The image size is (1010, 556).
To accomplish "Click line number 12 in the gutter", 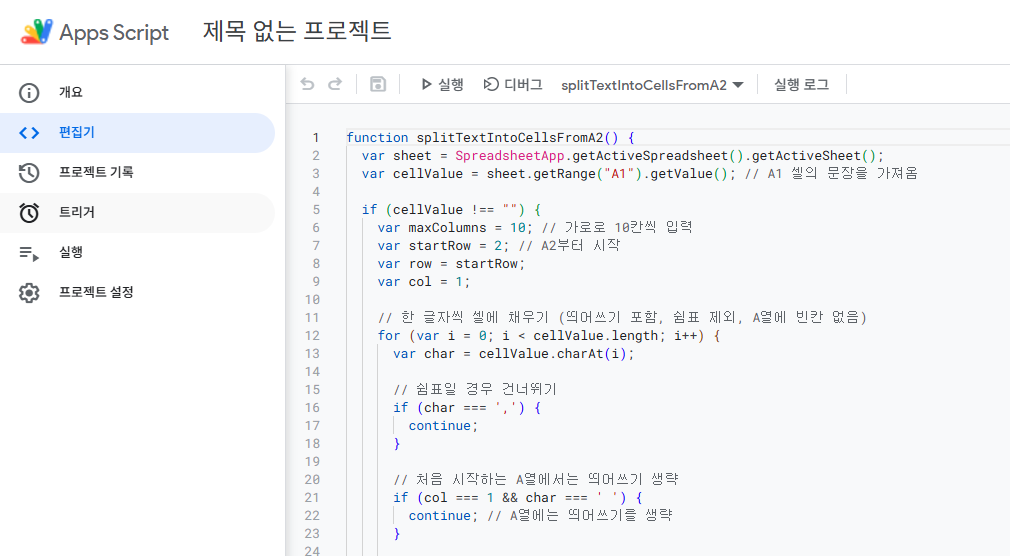I will click(312, 336).
